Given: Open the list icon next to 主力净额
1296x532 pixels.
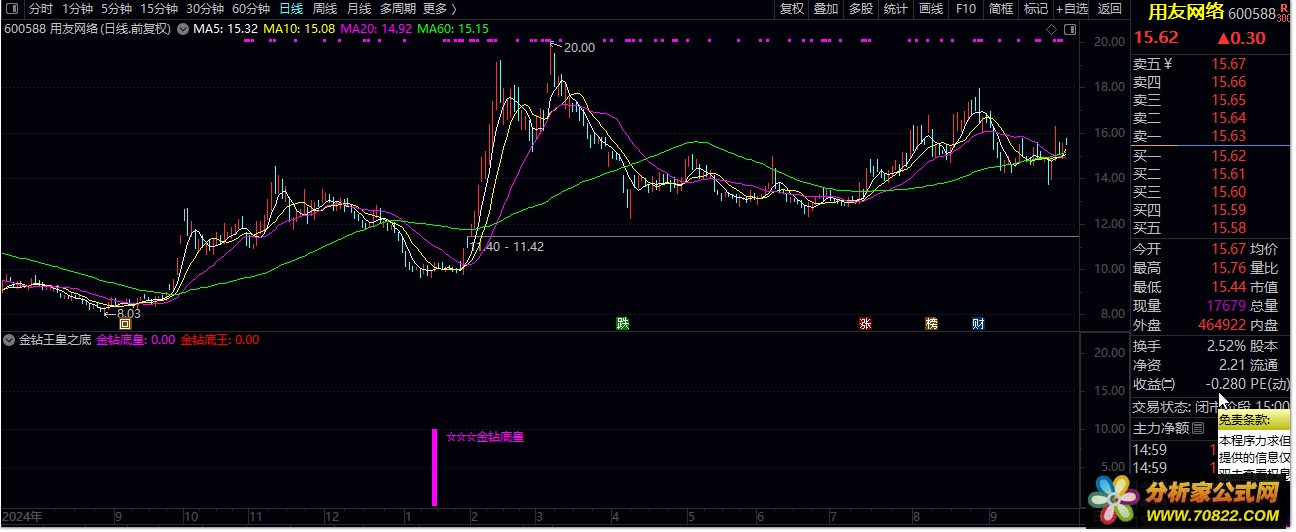Looking at the screenshot, I should coord(1199,428).
